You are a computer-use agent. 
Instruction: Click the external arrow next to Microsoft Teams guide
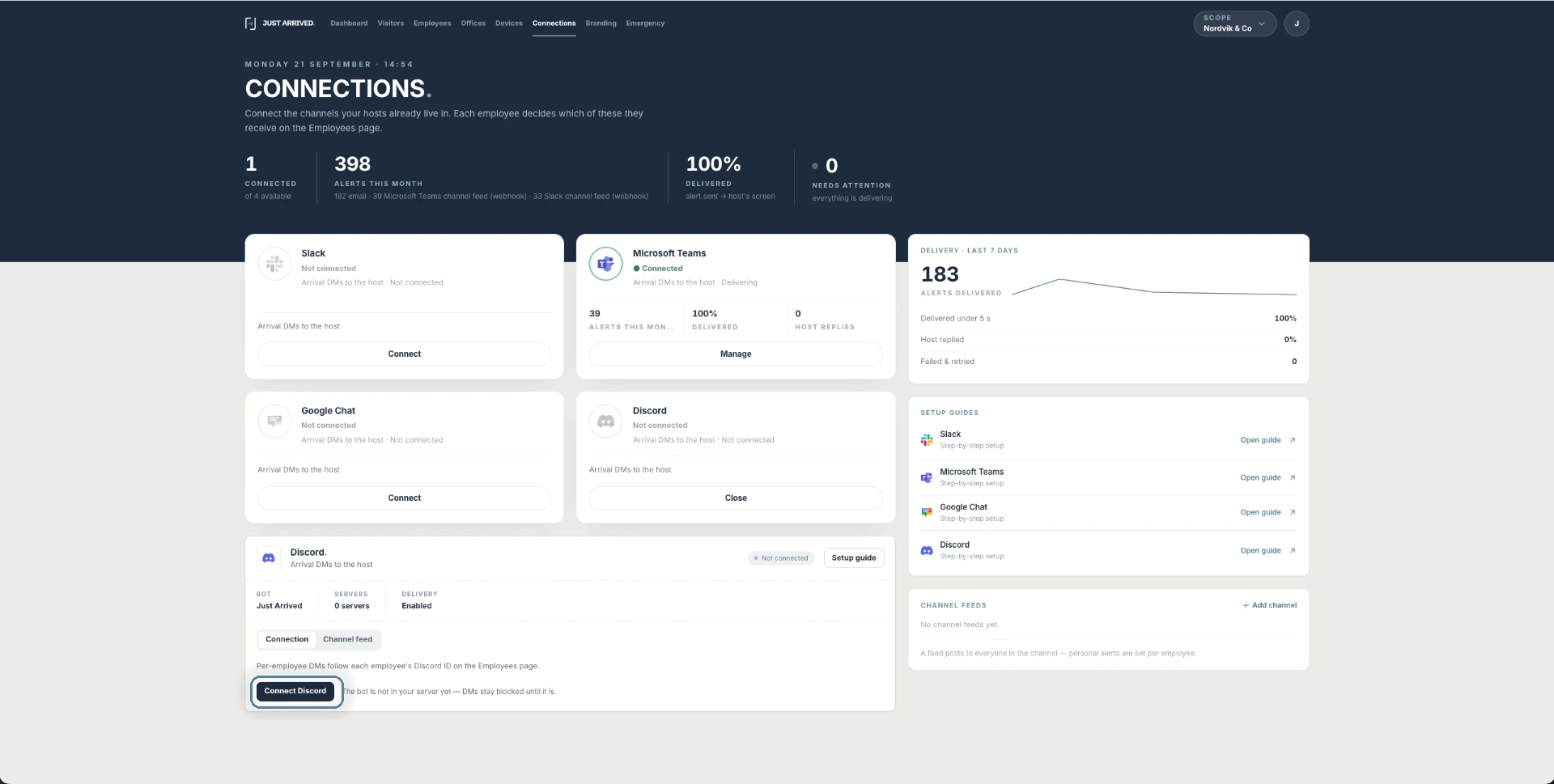coord(1293,477)
